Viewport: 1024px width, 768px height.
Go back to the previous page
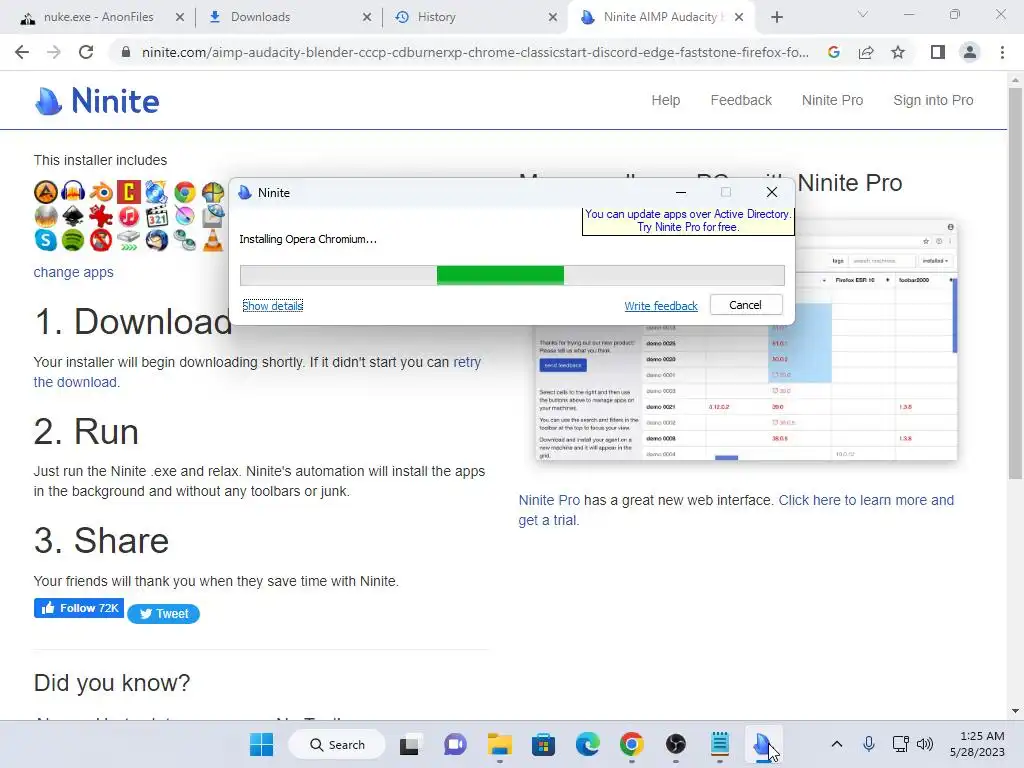22,52
